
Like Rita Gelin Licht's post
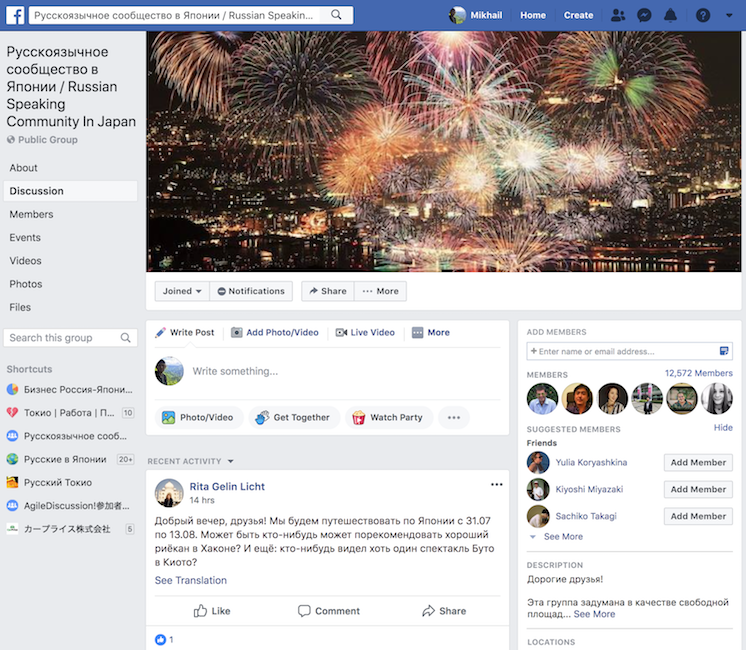click(212, 611)
